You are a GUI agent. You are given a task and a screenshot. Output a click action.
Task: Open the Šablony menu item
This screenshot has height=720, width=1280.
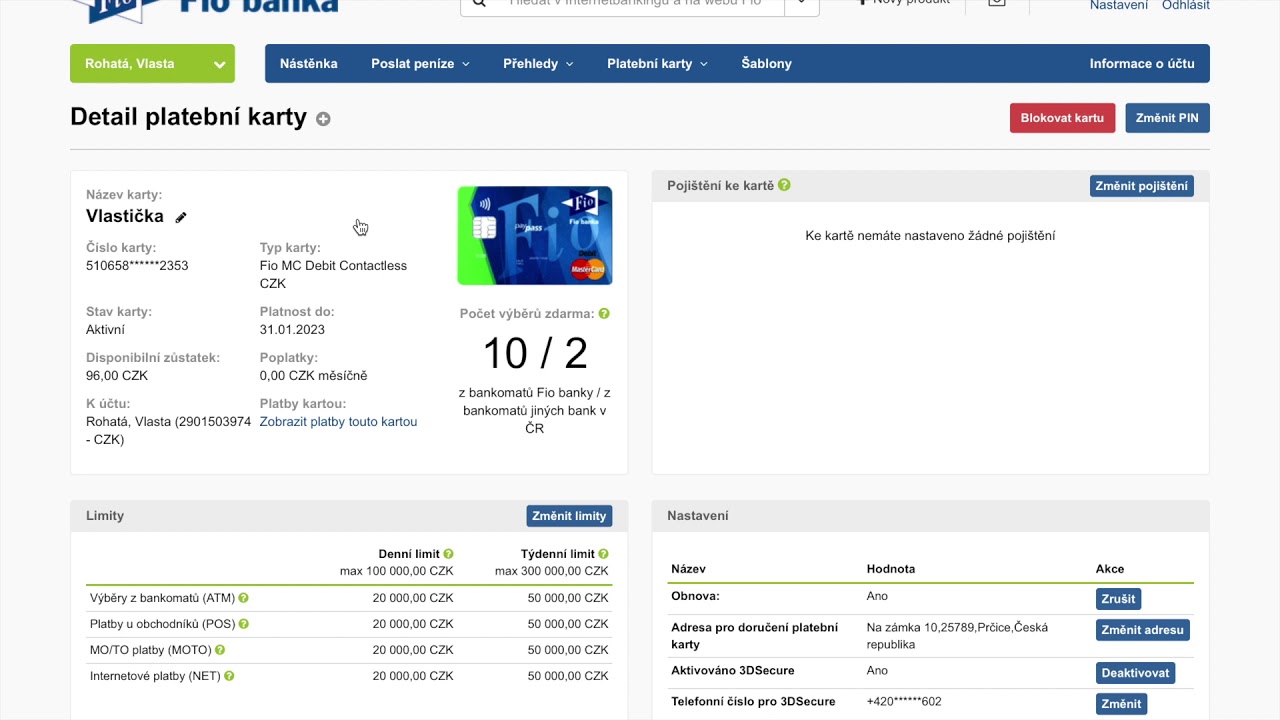(767, 63)
